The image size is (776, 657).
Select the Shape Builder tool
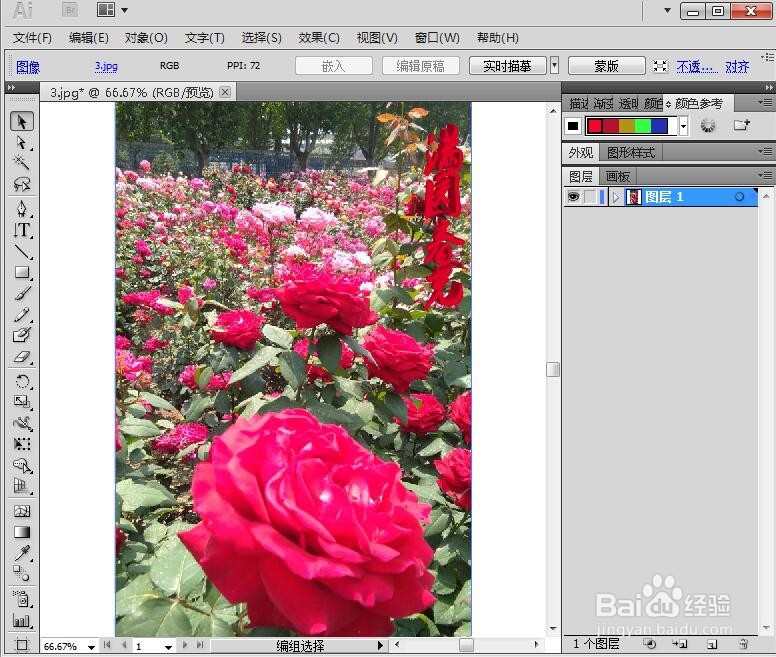22,466
